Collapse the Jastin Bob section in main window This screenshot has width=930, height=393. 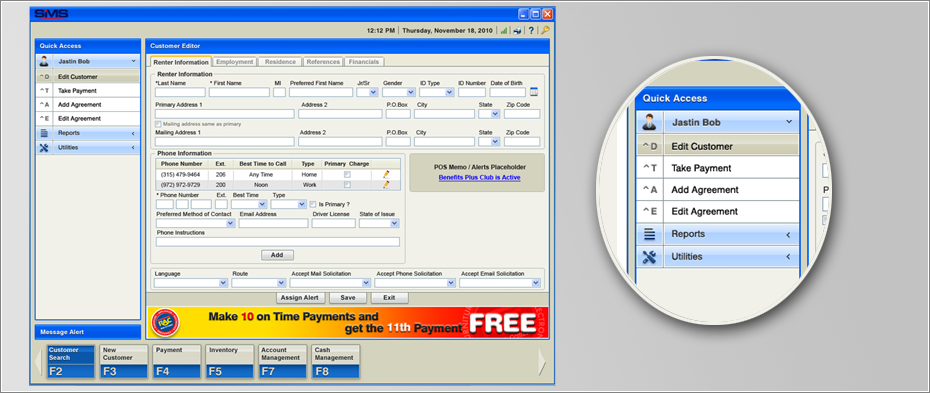(x=133, y=61)
